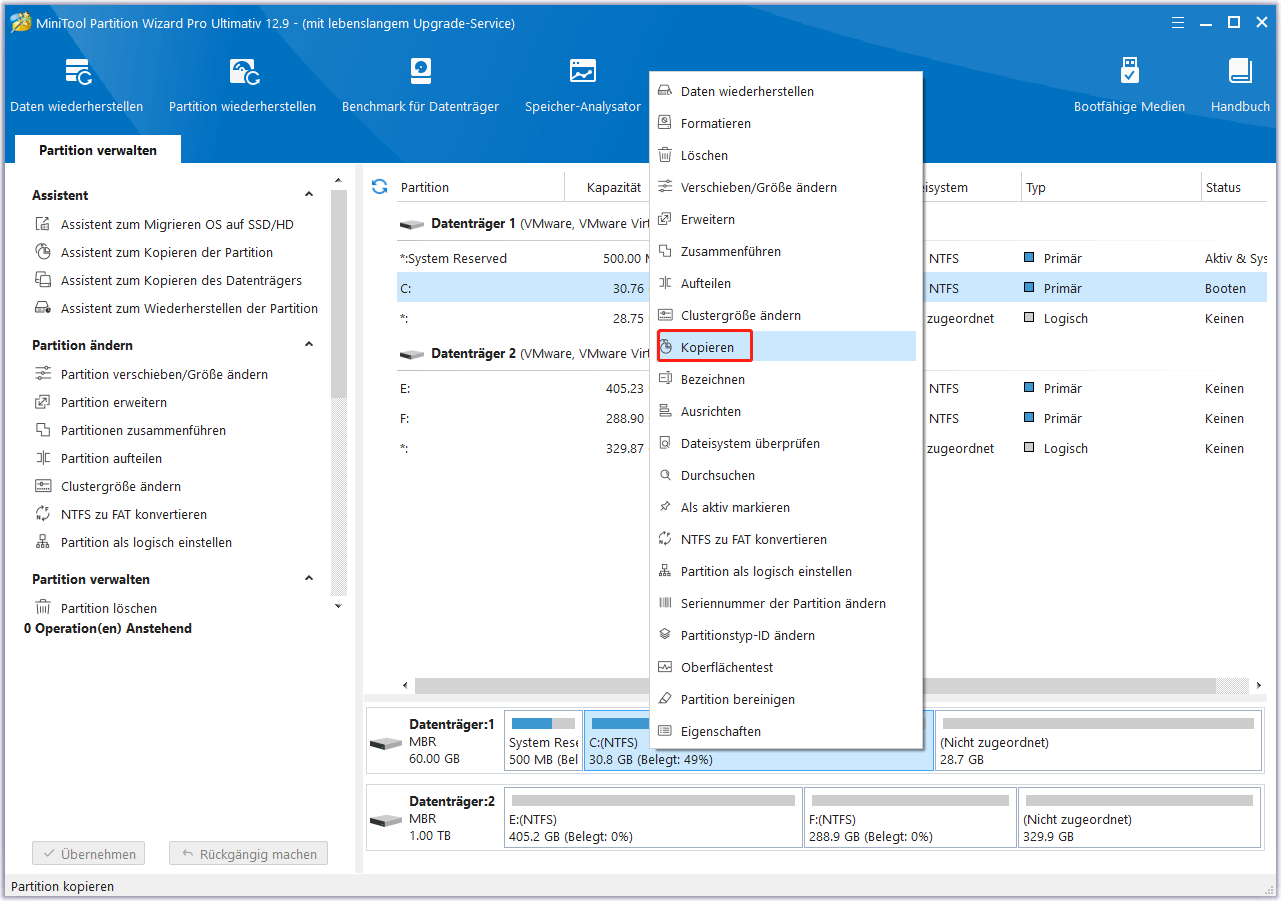Click the horizontal scrollbar of partition list
Screen dimensions: 1282x902
tap(815, 686)
